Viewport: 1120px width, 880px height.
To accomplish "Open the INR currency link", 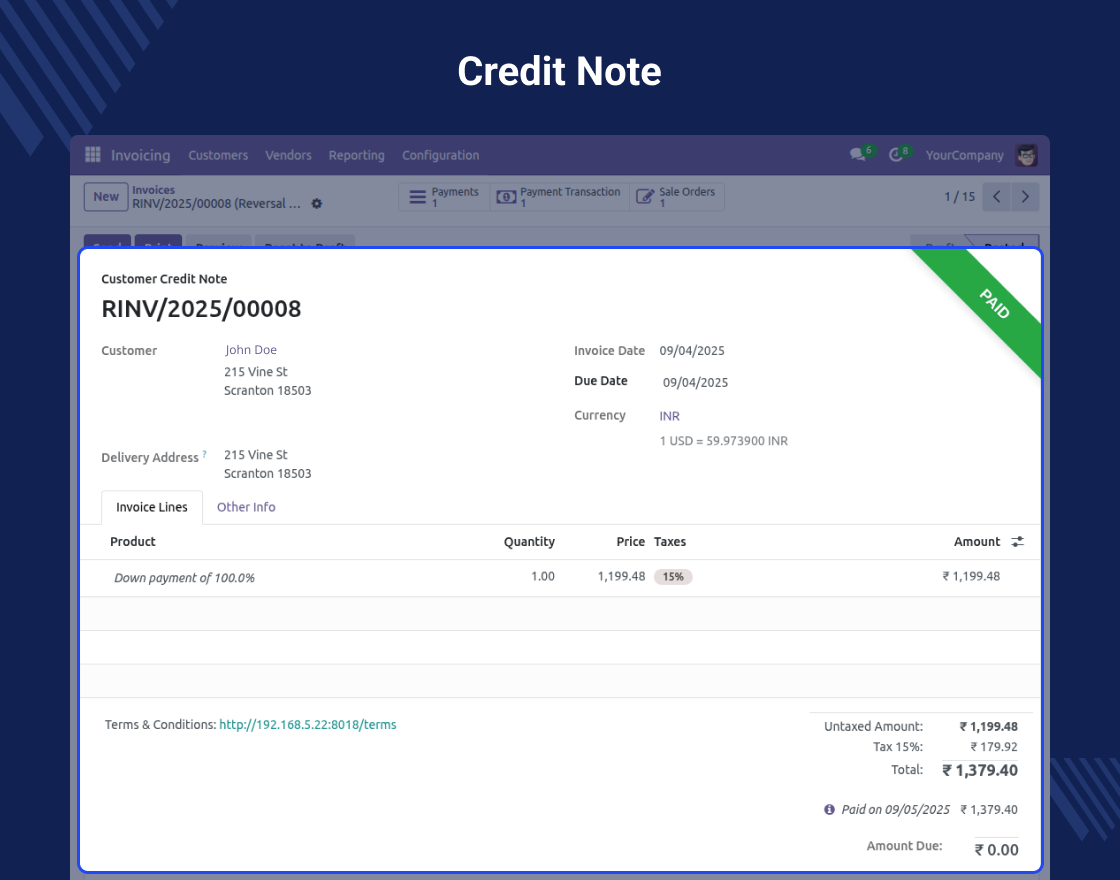I will point(669,416).
